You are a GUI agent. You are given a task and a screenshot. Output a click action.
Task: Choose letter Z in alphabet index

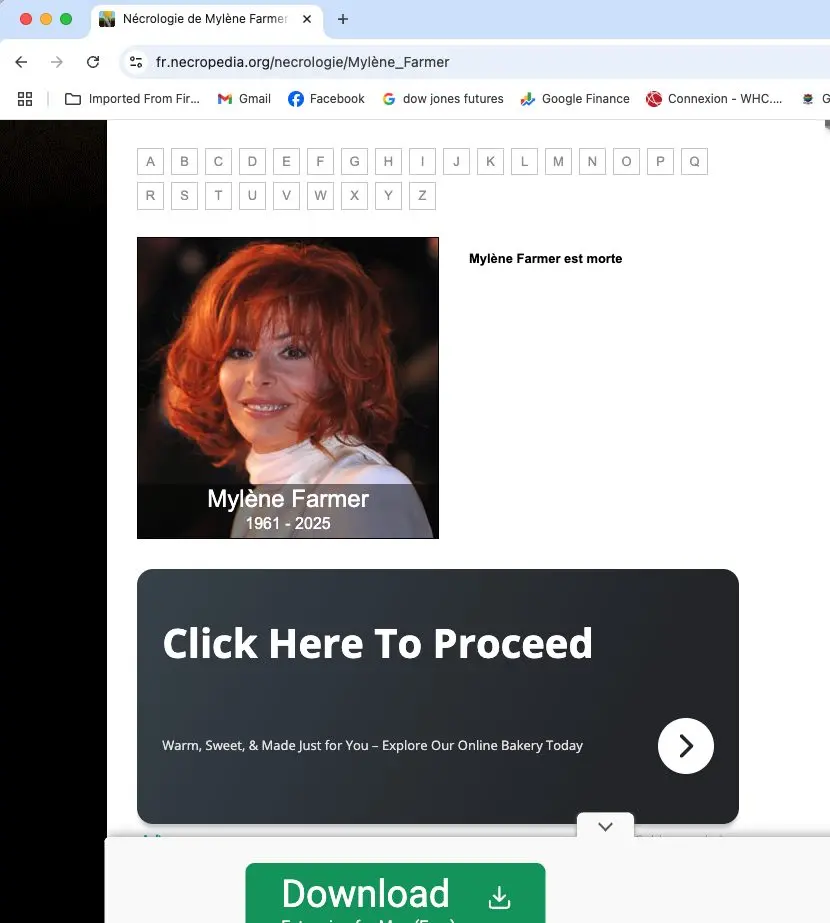point(422,196)
